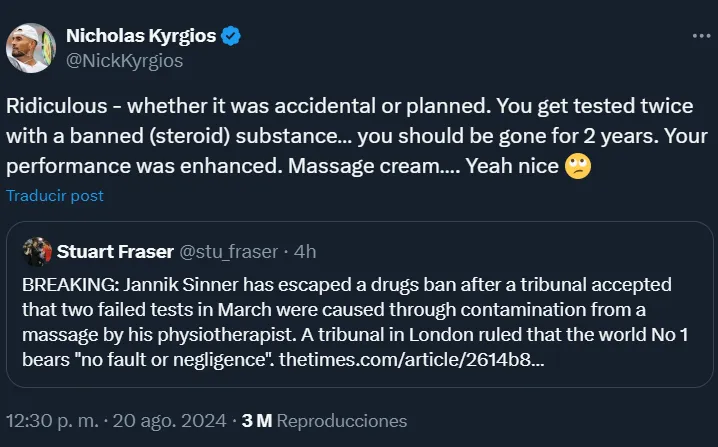Click the Reproducciones label
Image resolution: width=718 pixels, height=447 pixels.
click(x=341, y=421)
